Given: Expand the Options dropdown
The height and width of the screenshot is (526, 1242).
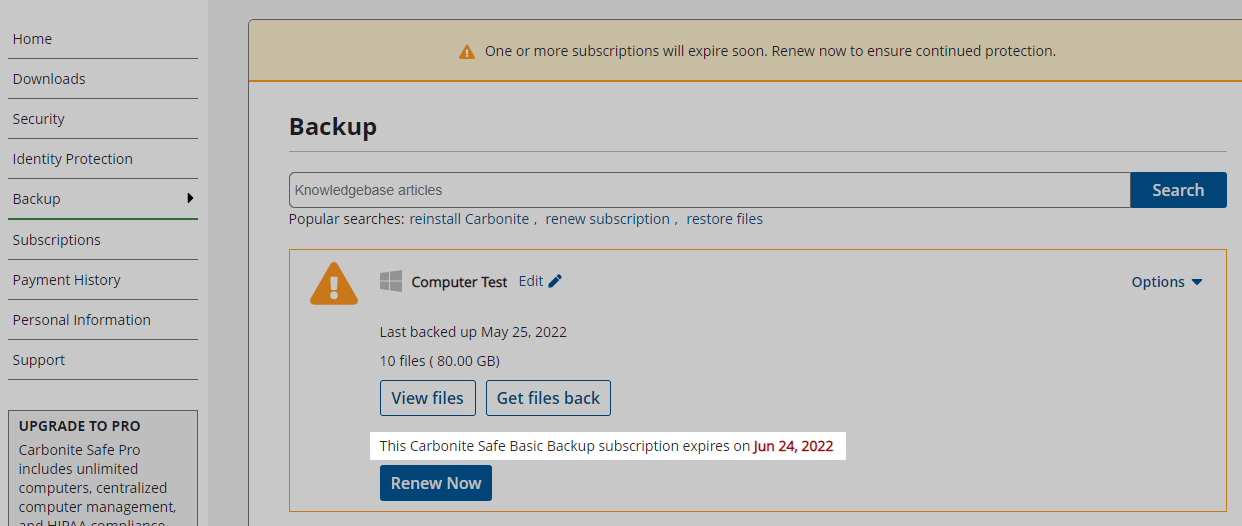Looking at the screenshot, I should pos(1166,282).
